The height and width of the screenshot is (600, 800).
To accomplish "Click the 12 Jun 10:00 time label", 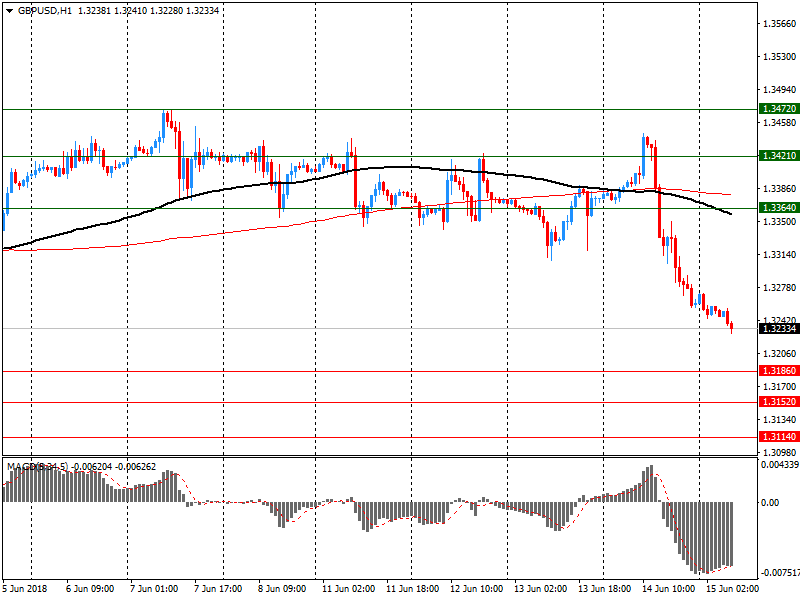I will click(x=477, y=589).
